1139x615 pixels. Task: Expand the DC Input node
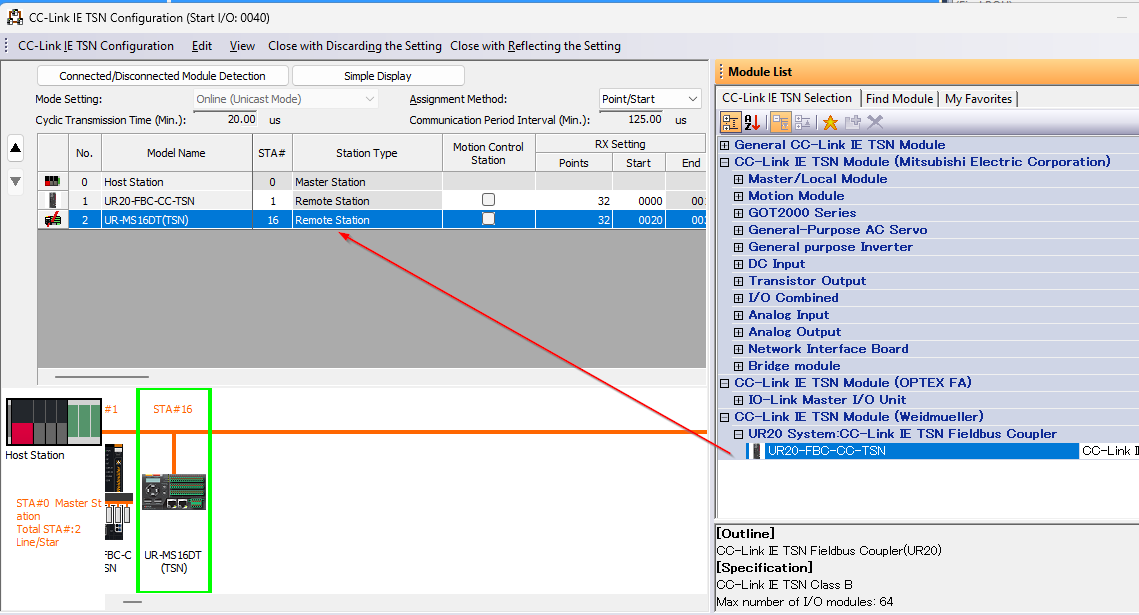(738, 264)
